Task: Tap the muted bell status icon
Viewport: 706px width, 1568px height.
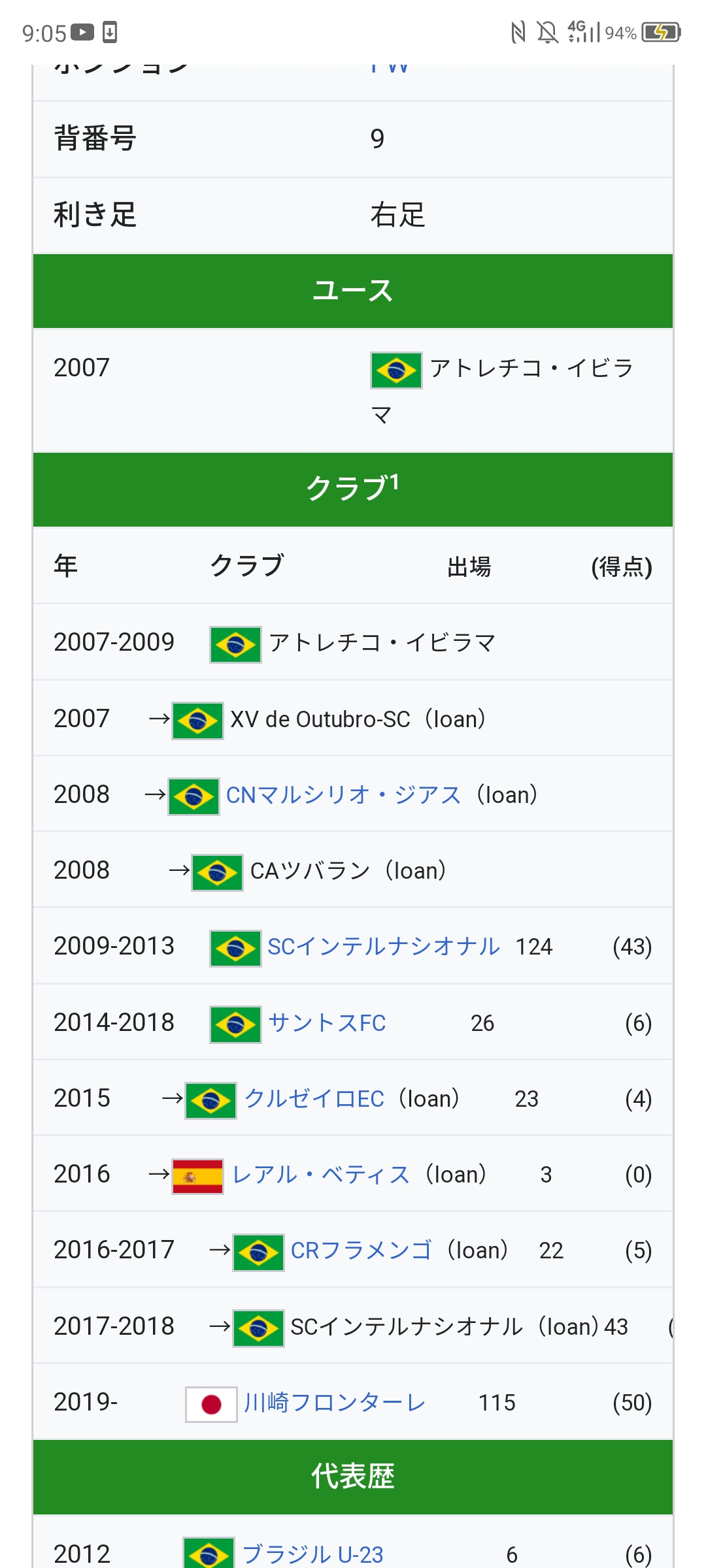Action: 547,32
